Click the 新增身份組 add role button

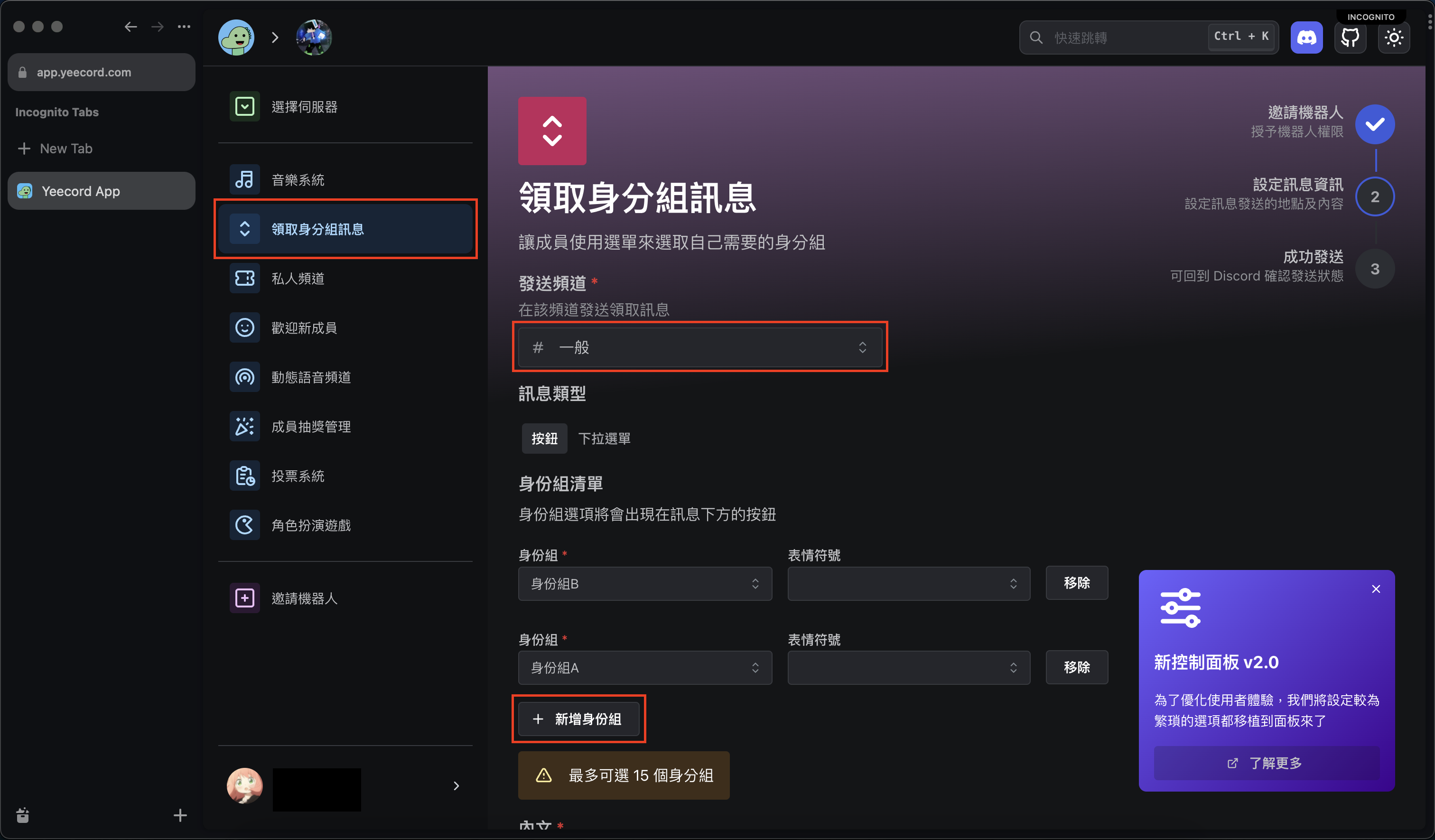578,719
